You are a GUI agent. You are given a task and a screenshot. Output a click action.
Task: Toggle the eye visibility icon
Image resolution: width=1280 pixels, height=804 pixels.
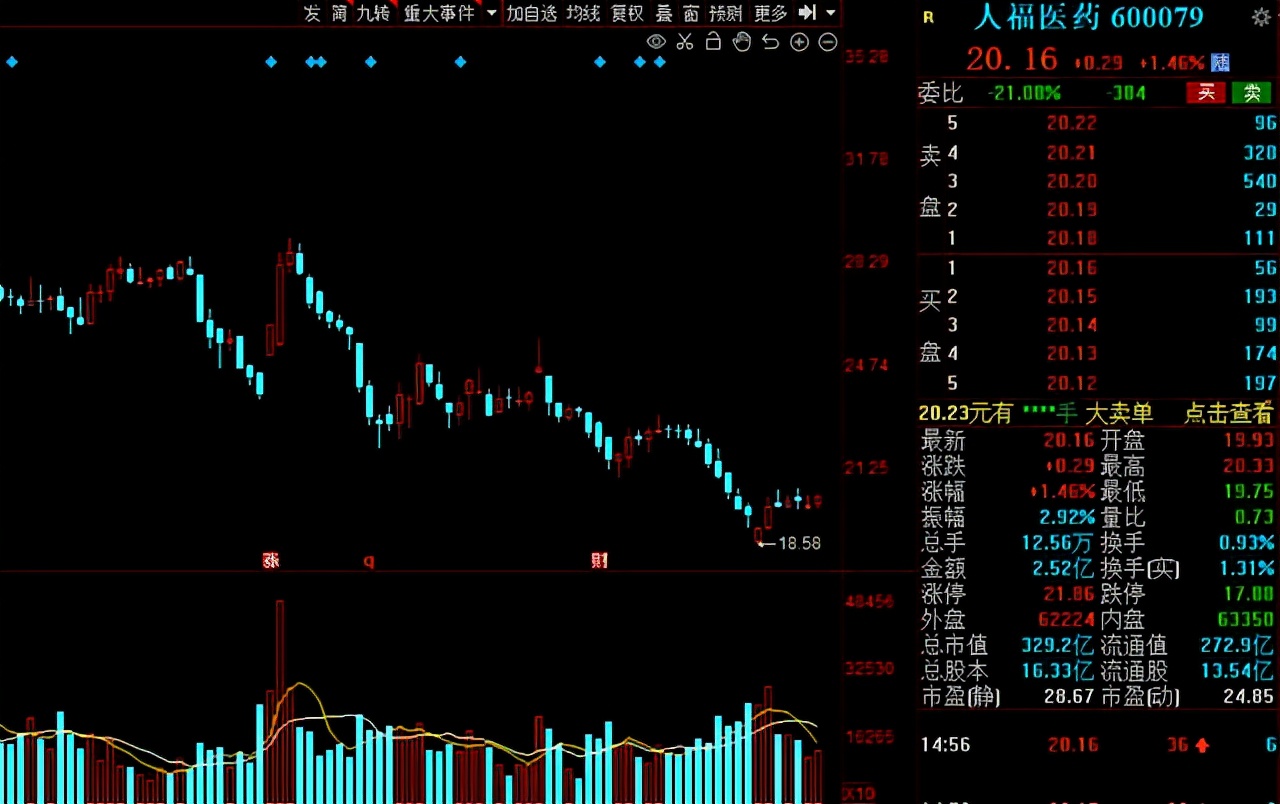(x=656, y=41)
